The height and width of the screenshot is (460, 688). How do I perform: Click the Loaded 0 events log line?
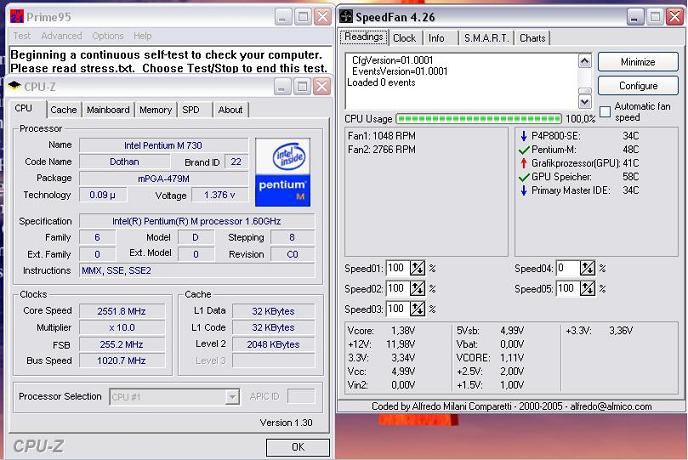(381, 83)
